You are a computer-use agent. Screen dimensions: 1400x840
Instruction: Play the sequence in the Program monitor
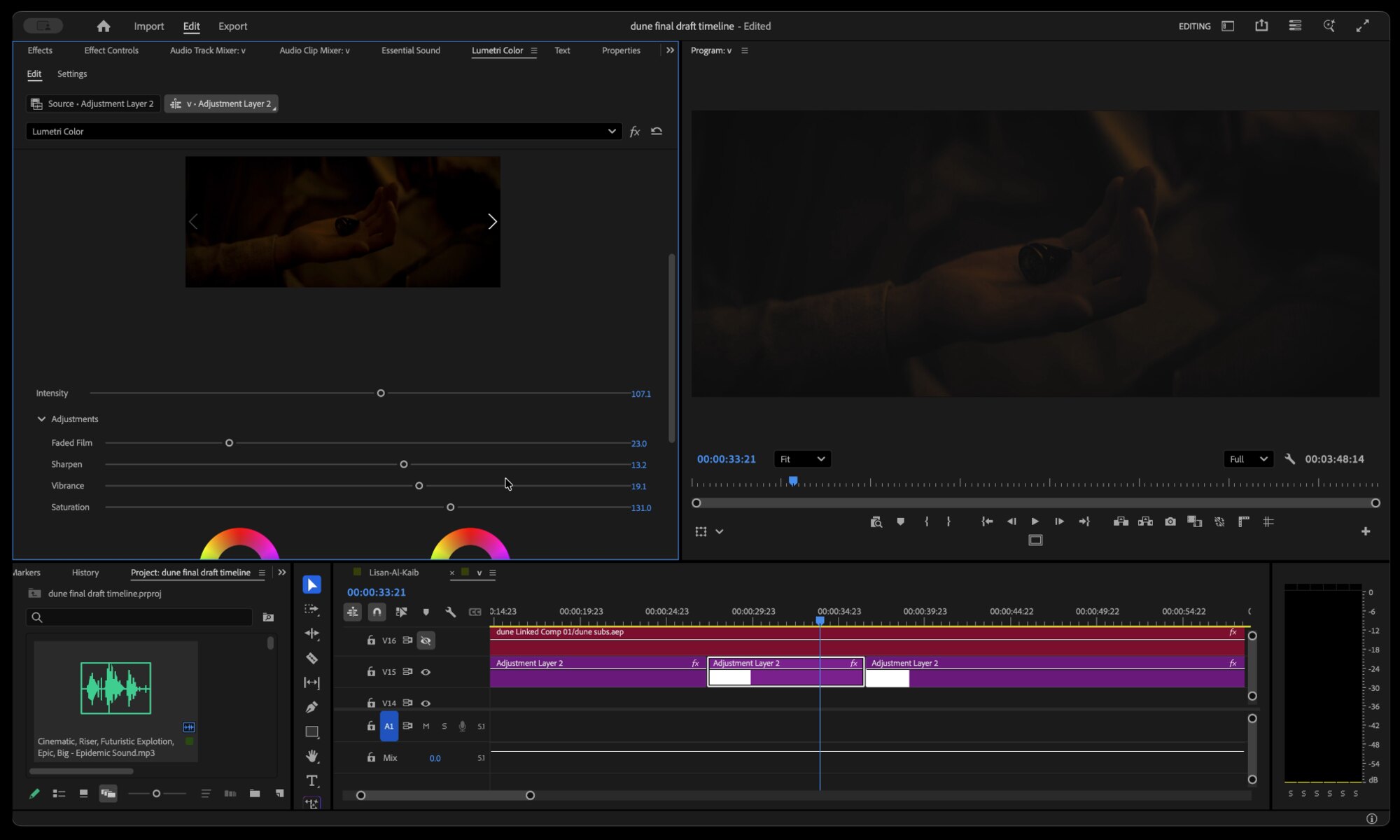[1035, 521]
